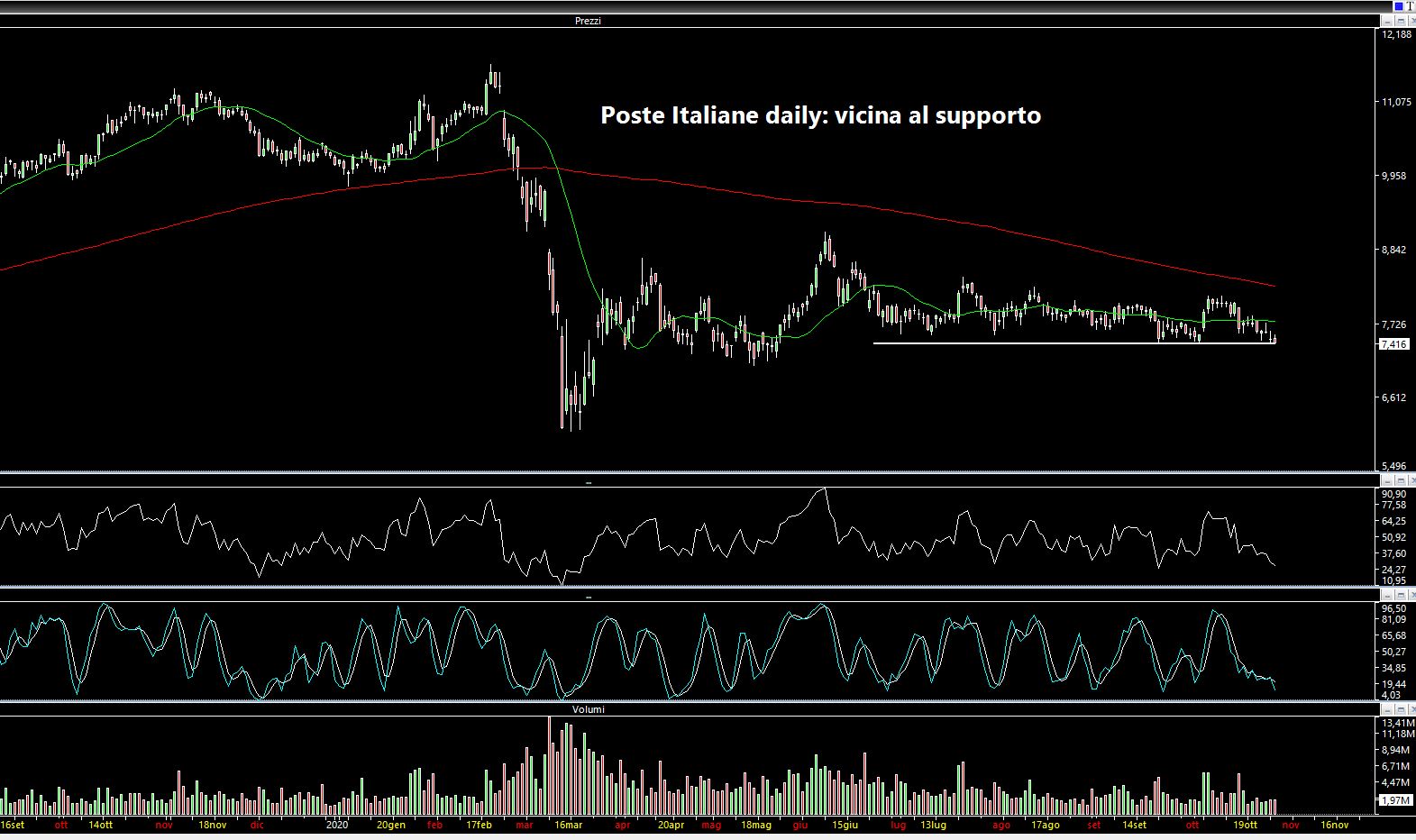The image size is (1416, 840).
Task: Click the 18mag date label
Action: [x=755, y=825]
